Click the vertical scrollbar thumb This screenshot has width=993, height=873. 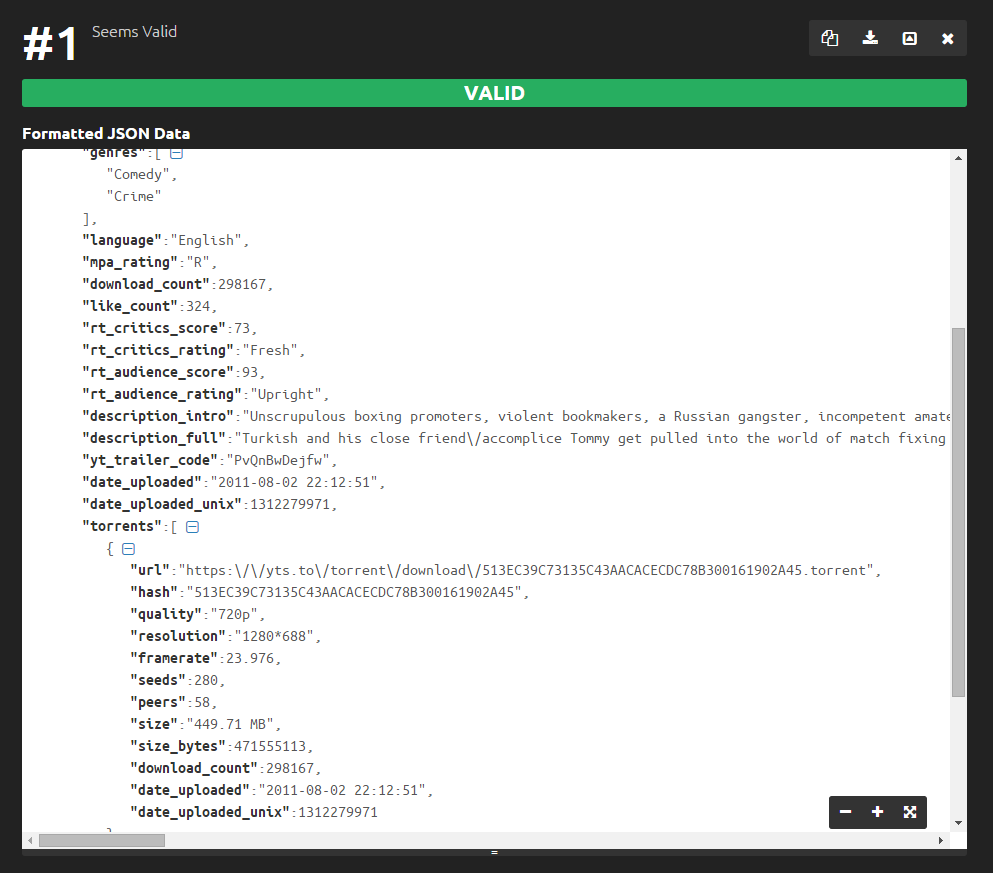[958, 510]
